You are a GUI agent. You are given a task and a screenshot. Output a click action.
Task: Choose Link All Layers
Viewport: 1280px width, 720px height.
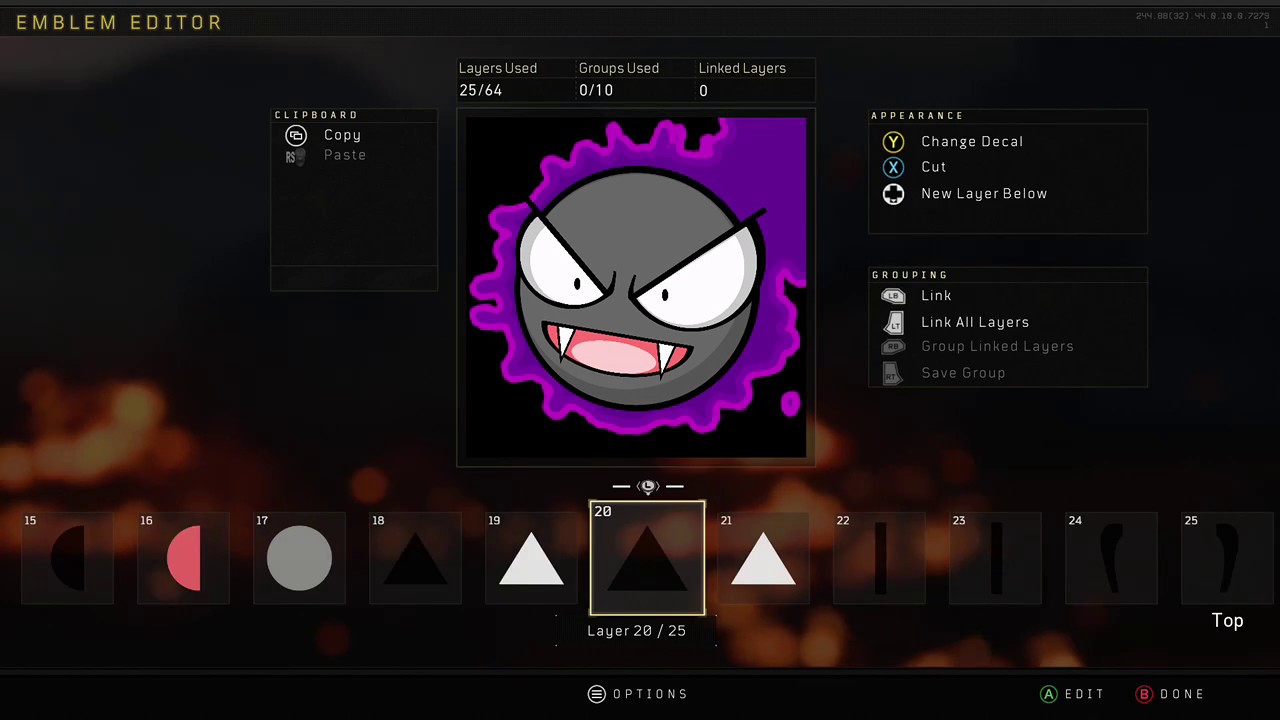click(x=975, y=322)
